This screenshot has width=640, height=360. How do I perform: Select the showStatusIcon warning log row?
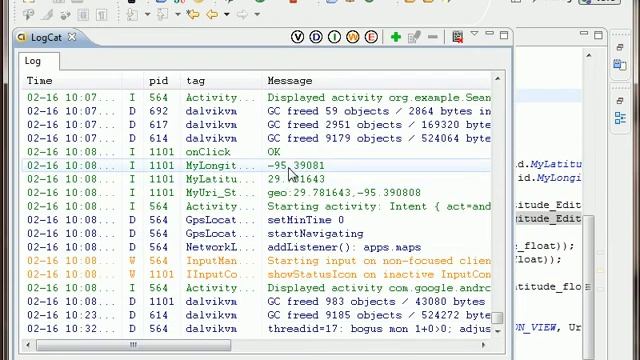click(256, 274)
